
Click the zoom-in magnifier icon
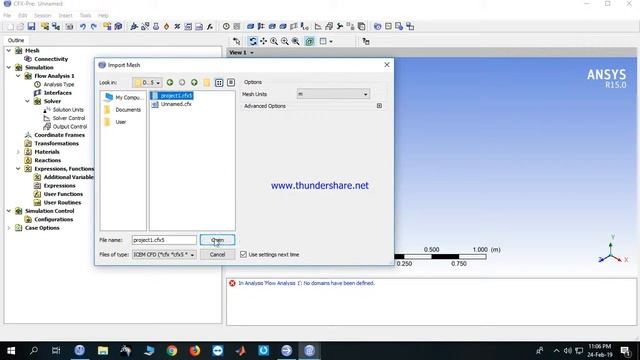pos(274,41)
